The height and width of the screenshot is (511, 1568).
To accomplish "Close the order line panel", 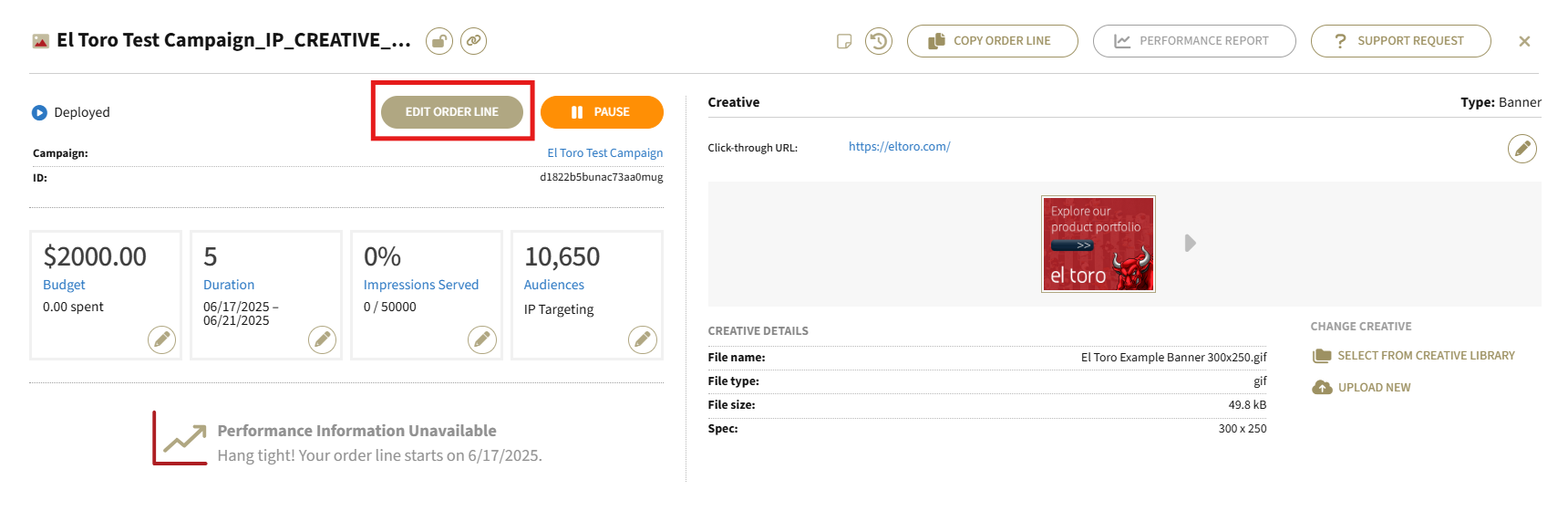I will [x=1524, y=41].
